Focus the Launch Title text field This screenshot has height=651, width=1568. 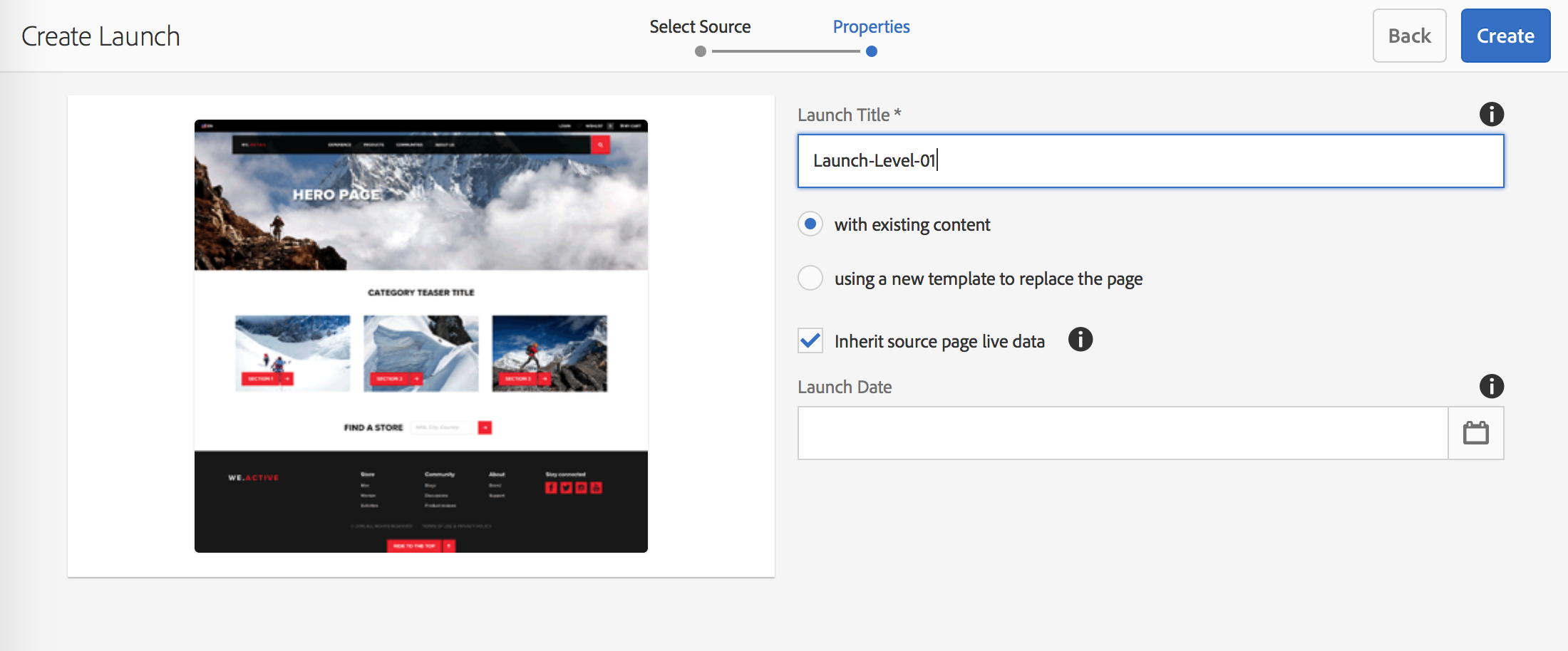pos(1150,161)
